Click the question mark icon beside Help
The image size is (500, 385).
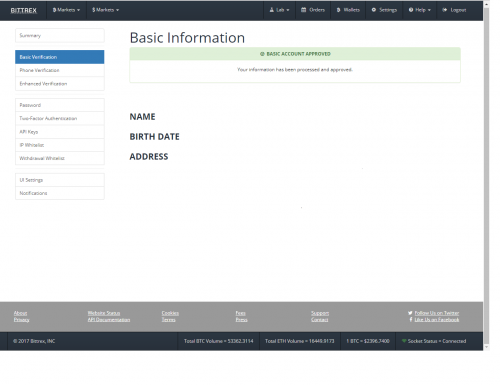(411, 10)
